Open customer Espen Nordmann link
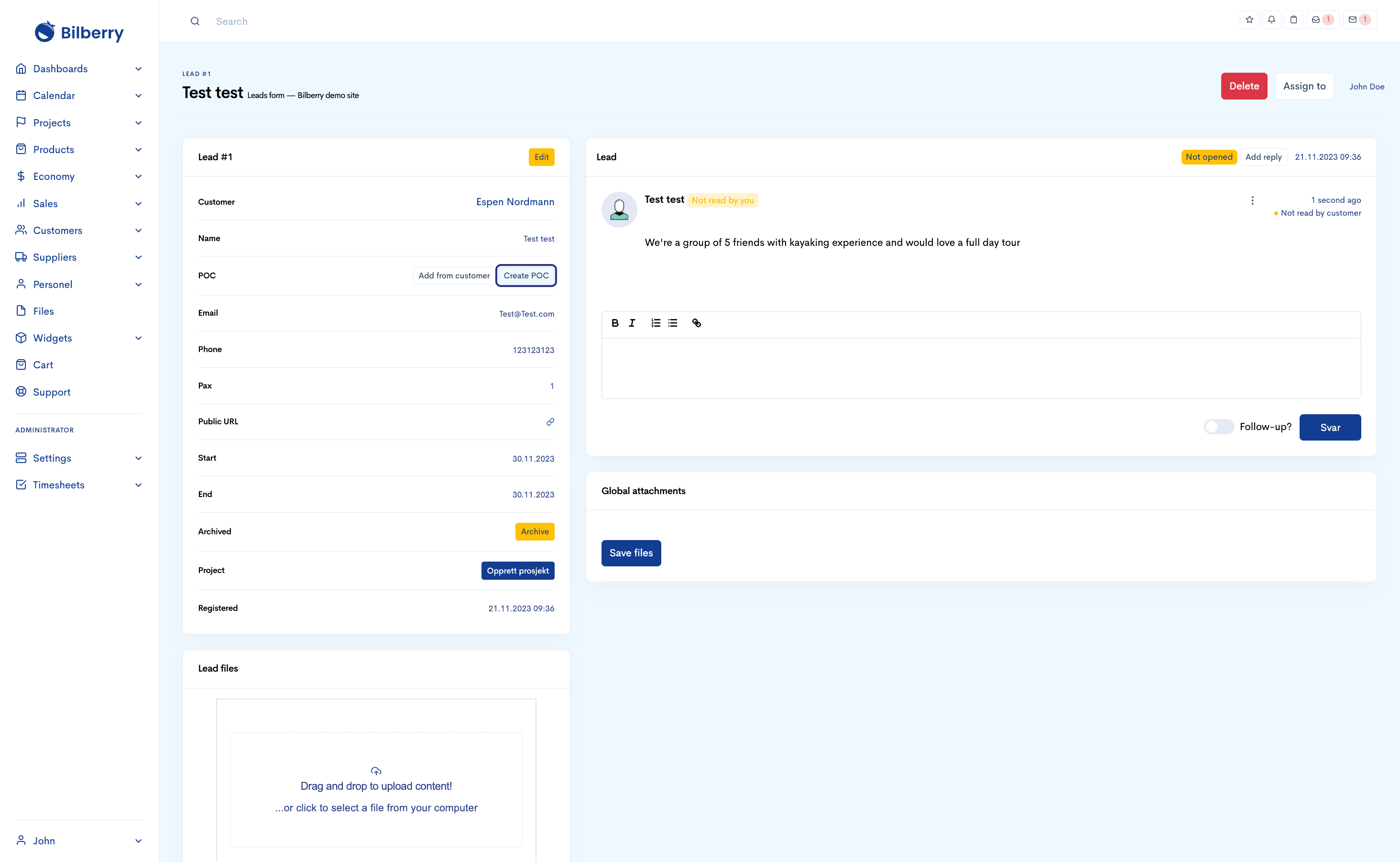The image size is (1400, 862). point(514,202)
